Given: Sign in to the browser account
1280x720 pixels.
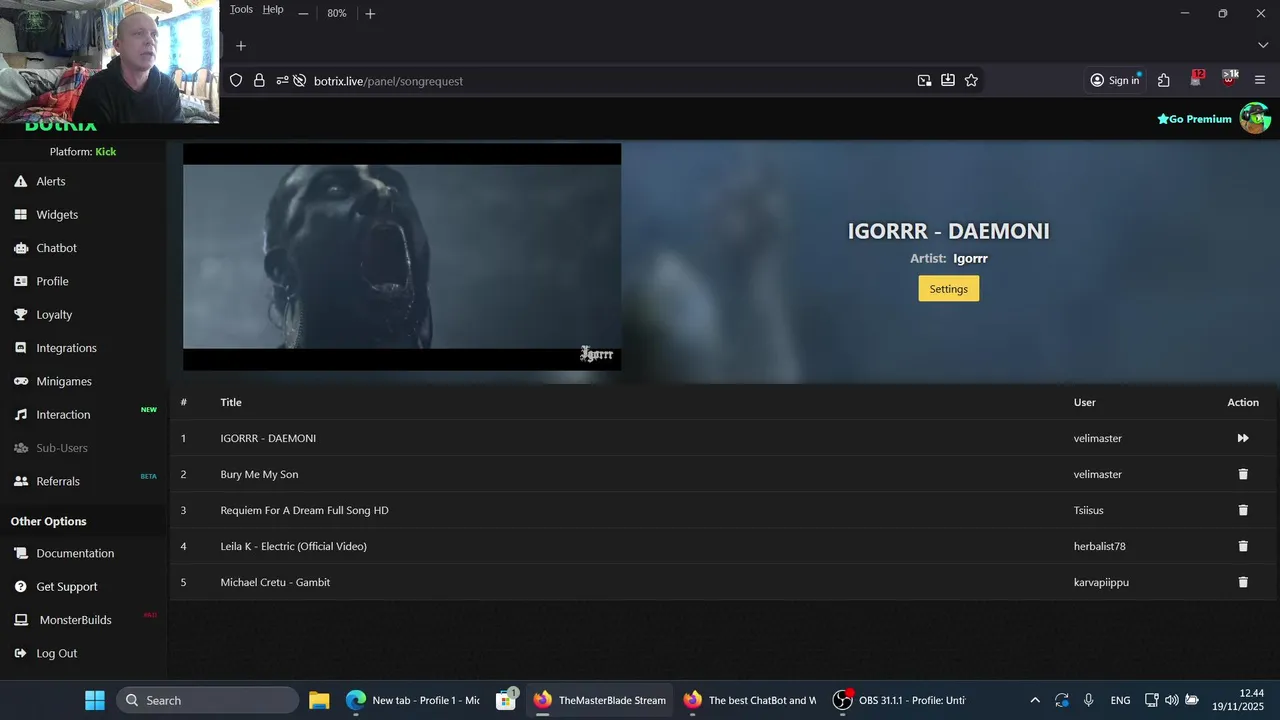Looking at the screenshot, I should point(1115,80).
